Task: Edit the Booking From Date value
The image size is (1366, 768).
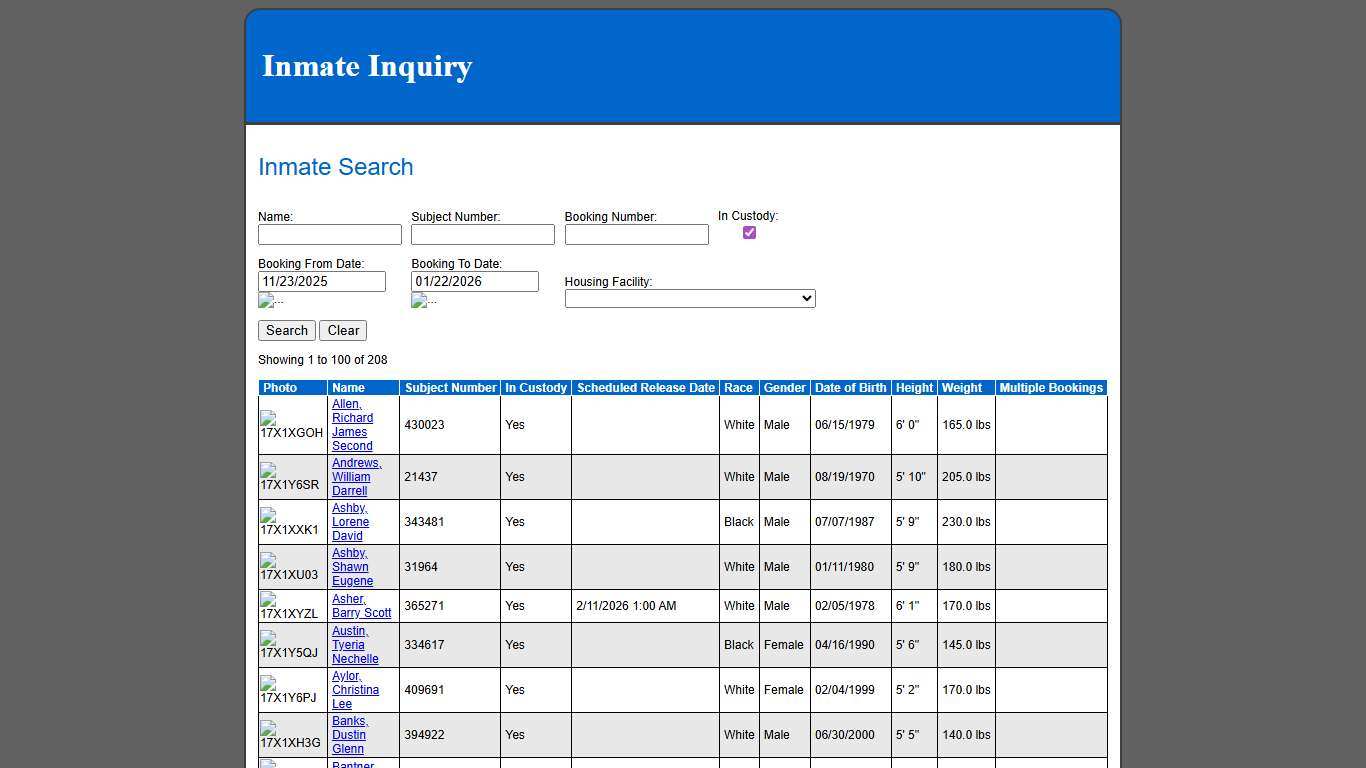Action: [321, 281]
